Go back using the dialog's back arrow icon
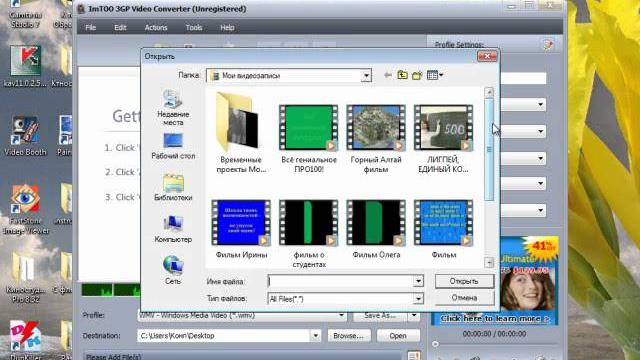 [388, 76]
